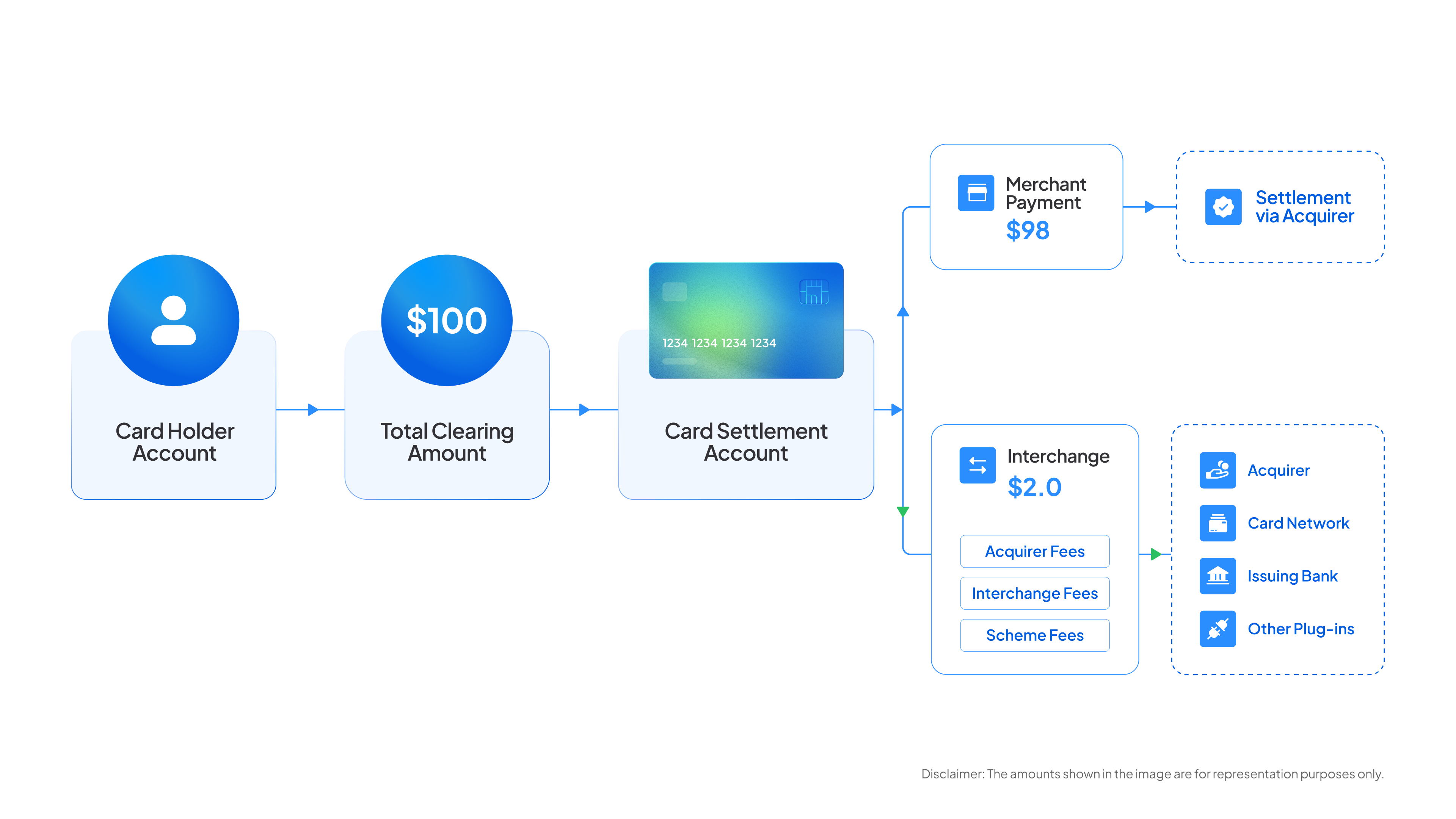This screenshot has width=1456, height=819.
Task: Click the Issuing Bank building icon
Action: pyautogui.click(x=1218, y=576)
